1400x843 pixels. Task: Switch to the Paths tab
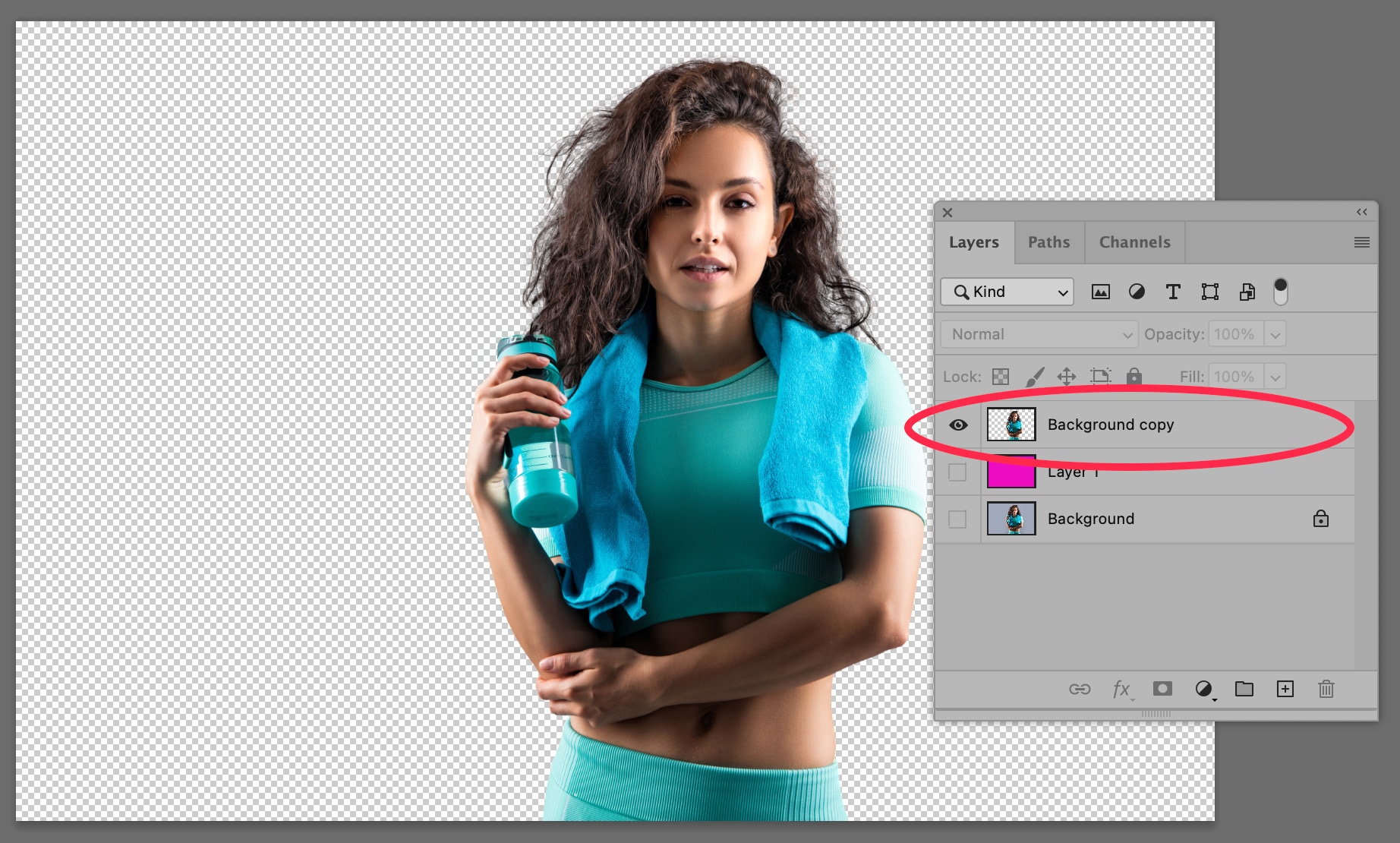tap(1048, 242)
